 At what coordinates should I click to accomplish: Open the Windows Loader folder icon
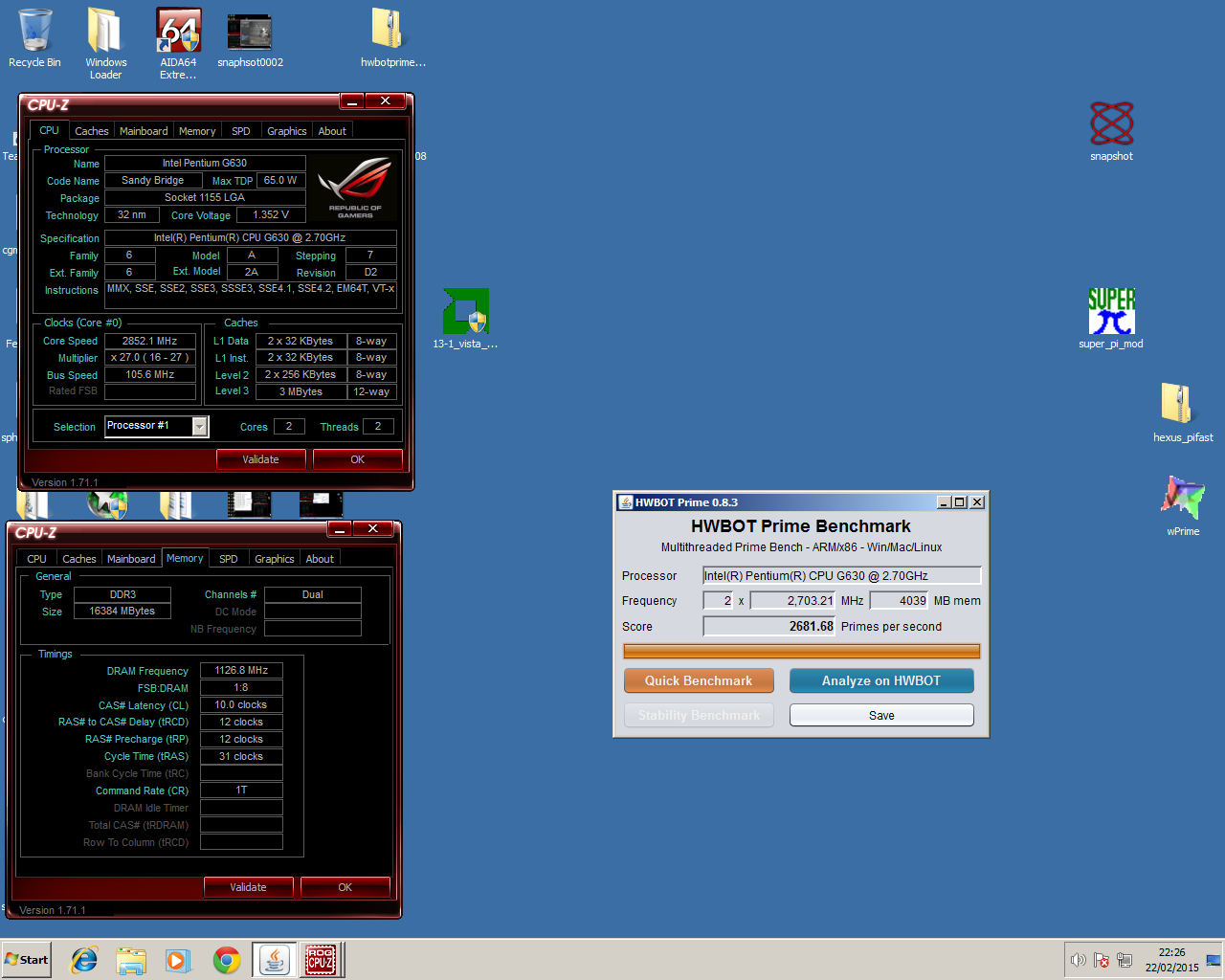(105, 43)
